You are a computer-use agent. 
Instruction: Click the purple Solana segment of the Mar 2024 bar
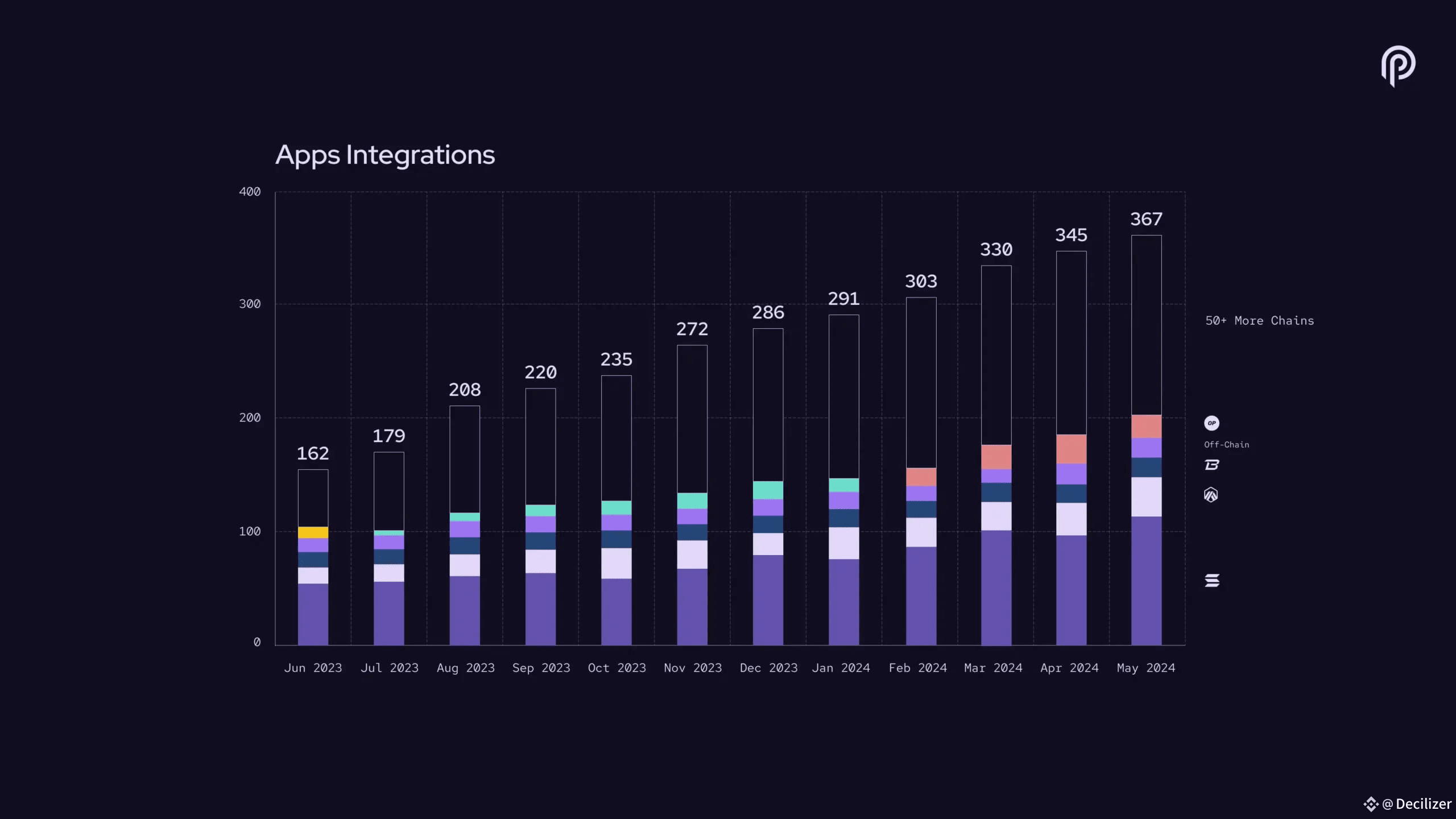coord(996,588)
